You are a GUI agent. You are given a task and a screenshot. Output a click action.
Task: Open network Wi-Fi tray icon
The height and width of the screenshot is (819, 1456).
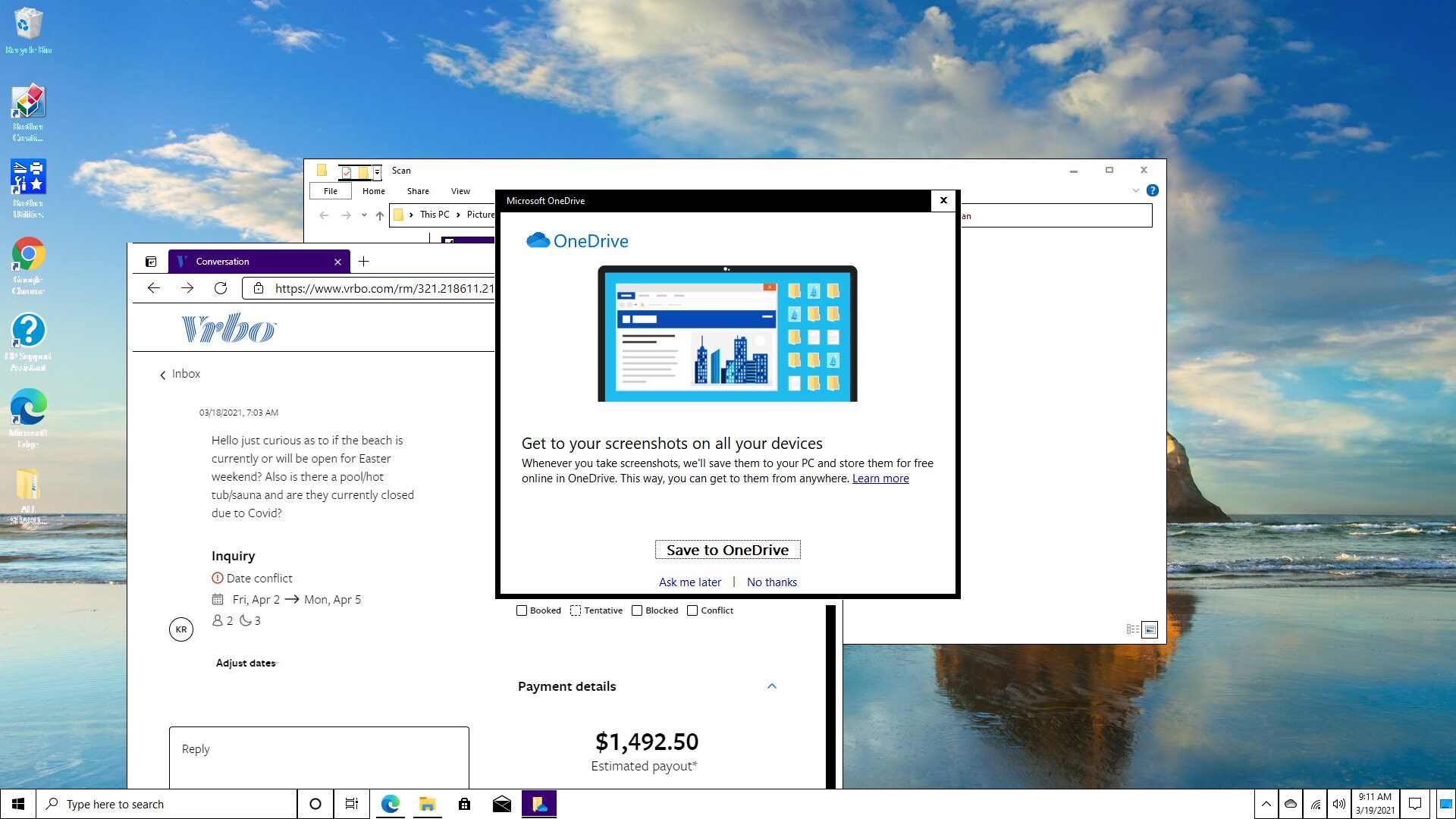click(x=1315, y=804)
